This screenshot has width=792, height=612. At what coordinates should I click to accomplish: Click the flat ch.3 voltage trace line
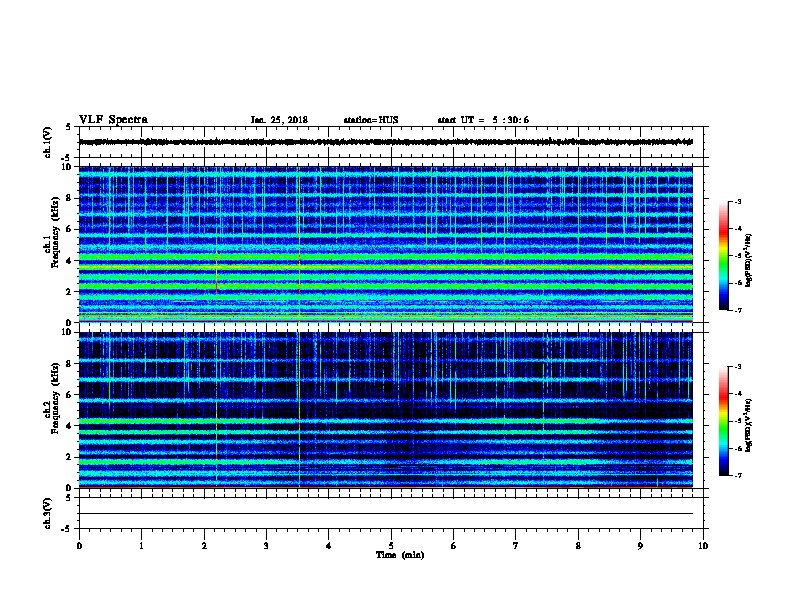pos(386,514)
